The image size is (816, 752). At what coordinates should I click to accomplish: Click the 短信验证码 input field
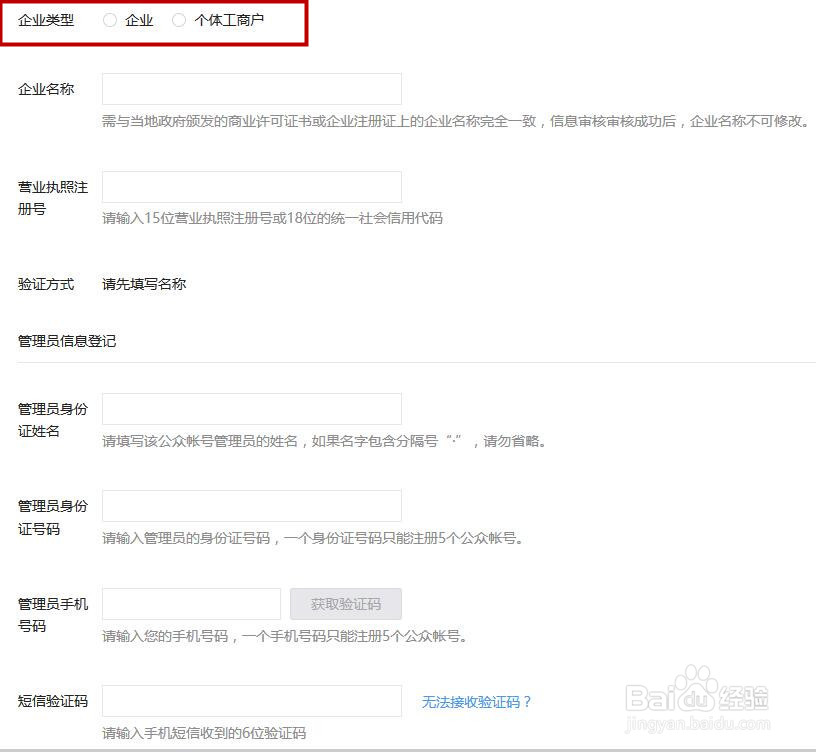click(251, 701)
